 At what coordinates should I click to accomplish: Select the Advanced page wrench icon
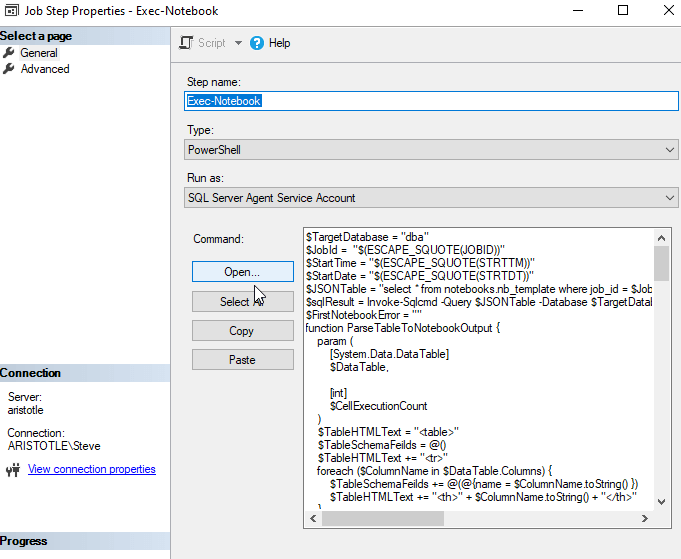(9, 69)
